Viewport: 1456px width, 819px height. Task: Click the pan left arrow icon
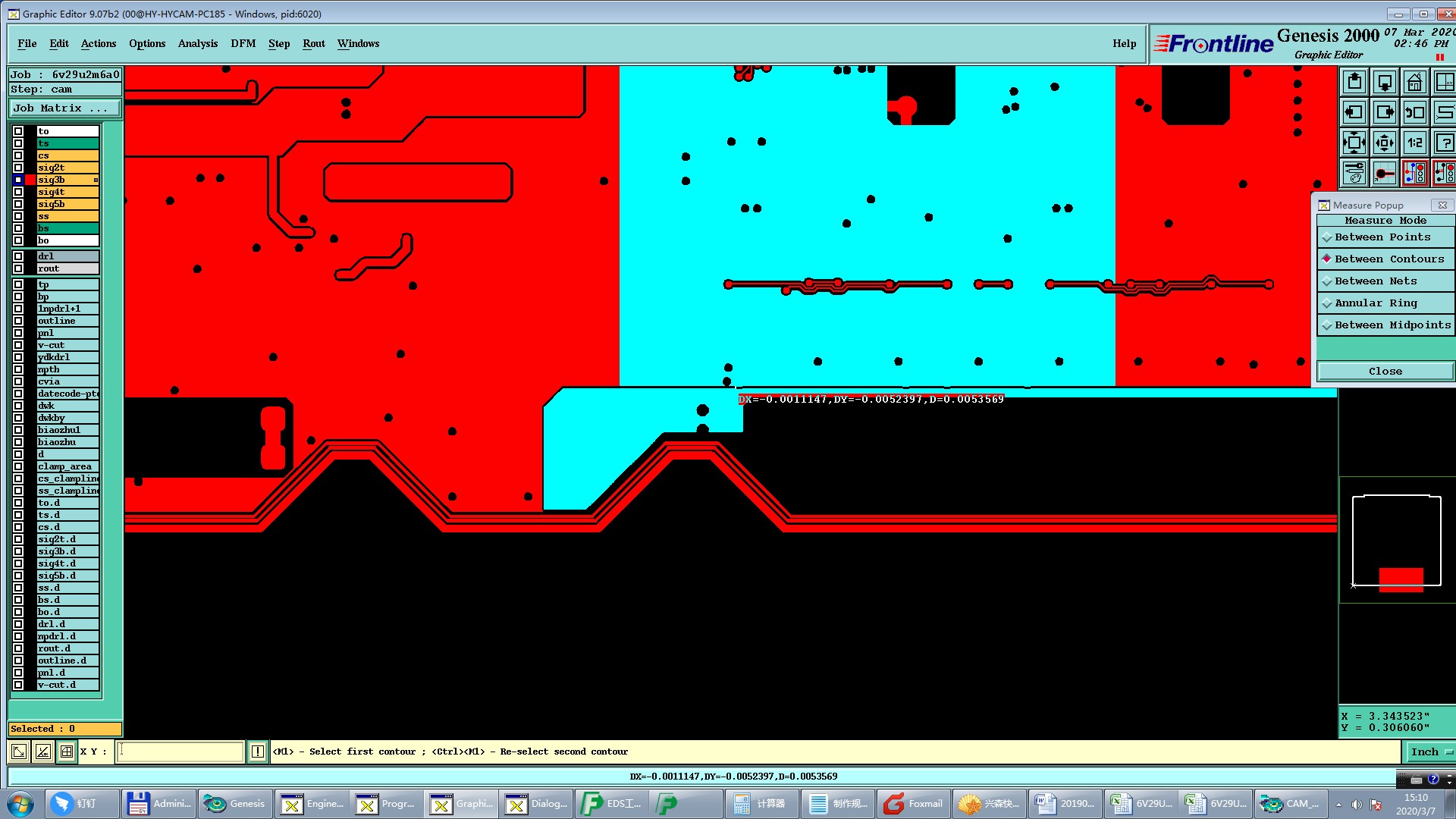coord(1354,112)
